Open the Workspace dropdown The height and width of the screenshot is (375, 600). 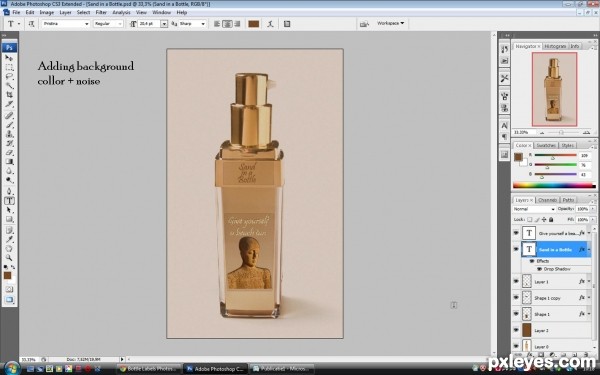(x=390, y=23)
